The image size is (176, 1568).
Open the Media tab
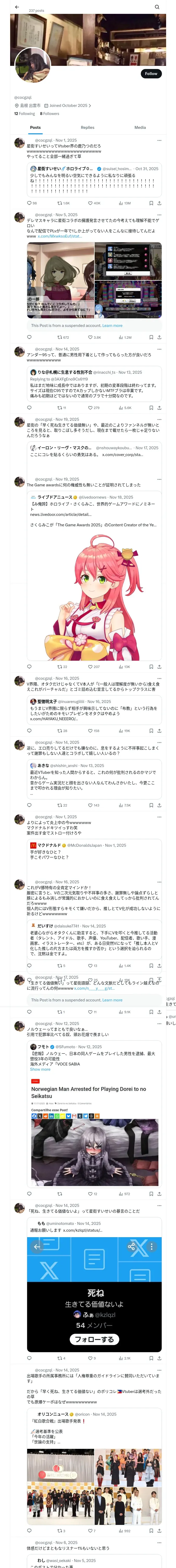(x=139, y=127)
